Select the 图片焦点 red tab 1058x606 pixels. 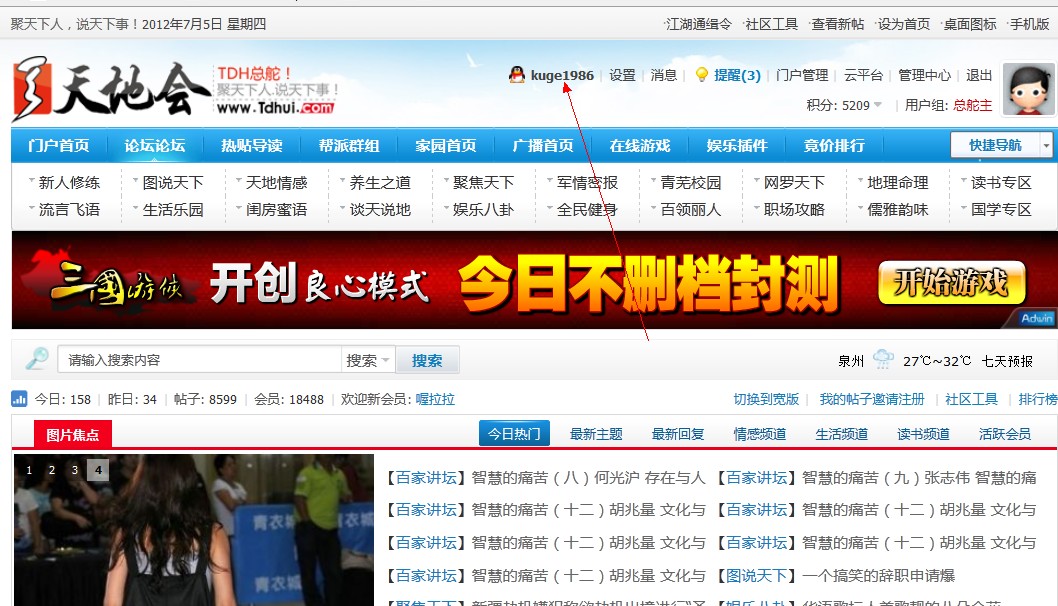(73, 435)
